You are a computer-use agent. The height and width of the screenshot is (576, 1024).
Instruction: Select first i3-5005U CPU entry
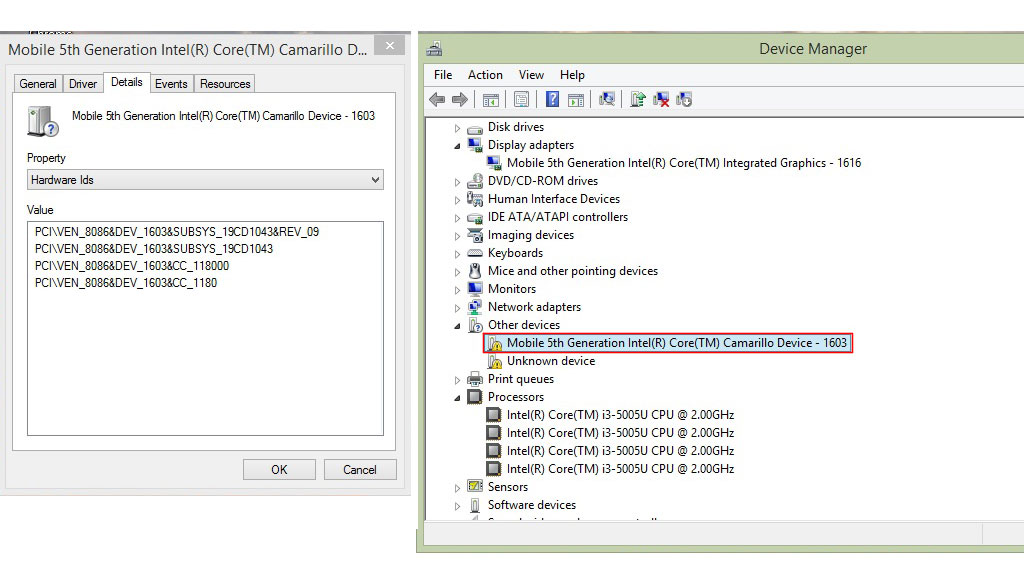[620, 415]
